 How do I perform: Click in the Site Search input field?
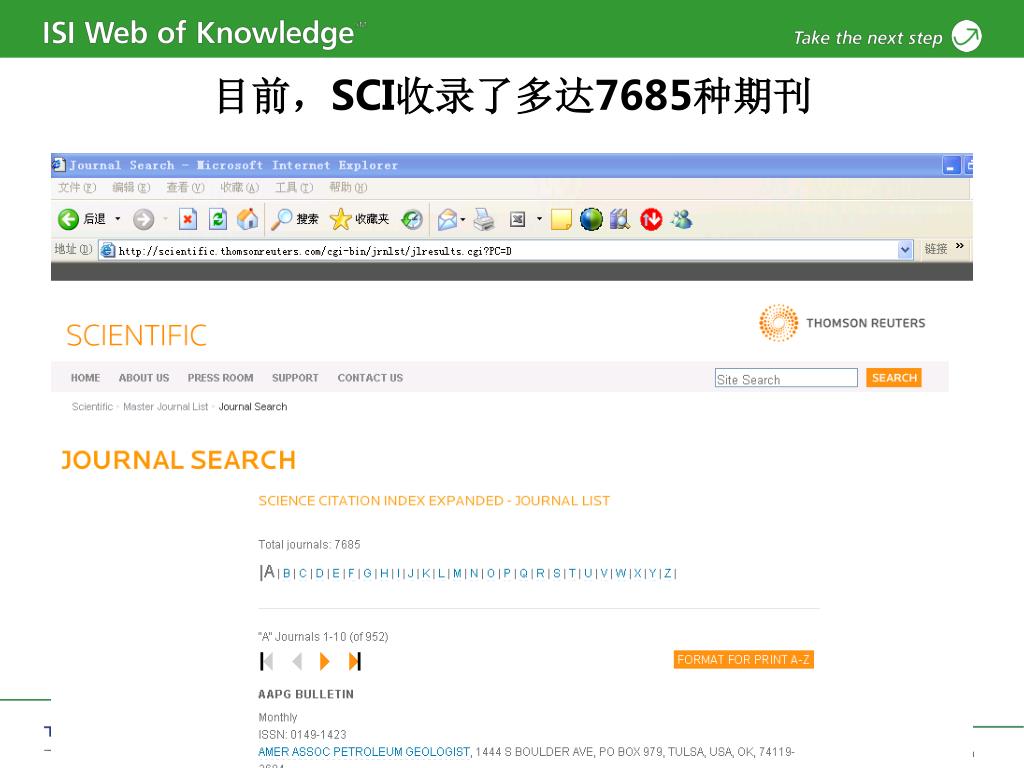click(786, 378)
